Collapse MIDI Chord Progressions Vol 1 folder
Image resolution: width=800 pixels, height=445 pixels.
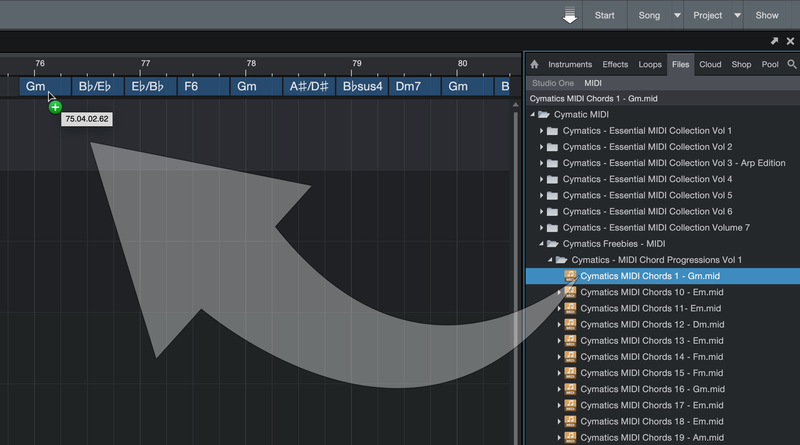(x=549, y=260)
